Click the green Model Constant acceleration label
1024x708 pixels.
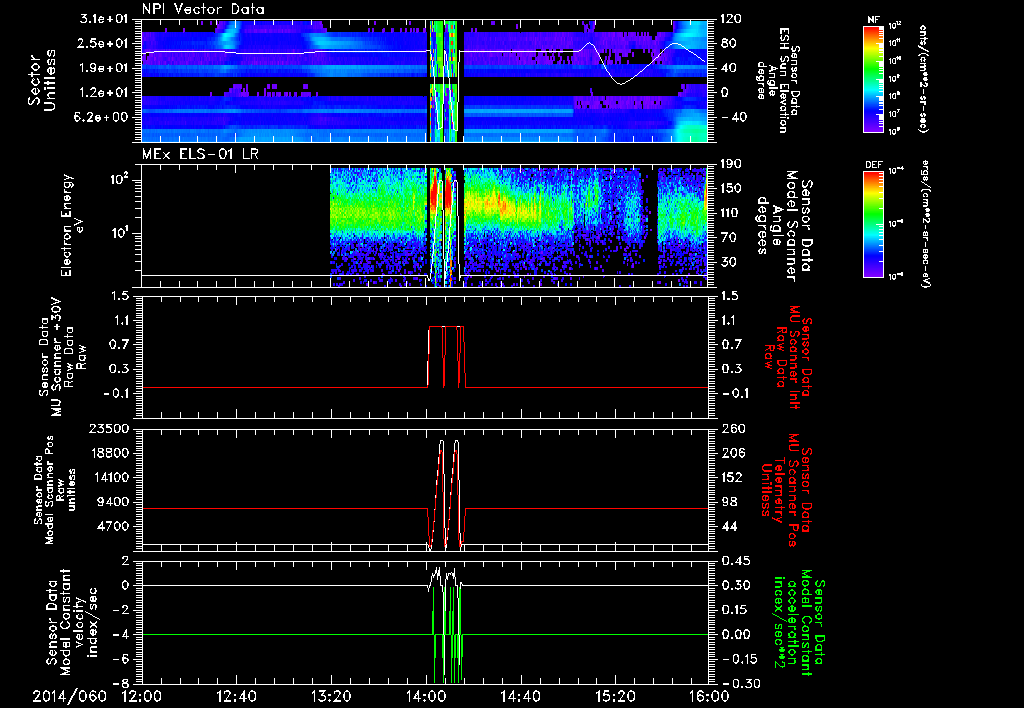[799, 622]
